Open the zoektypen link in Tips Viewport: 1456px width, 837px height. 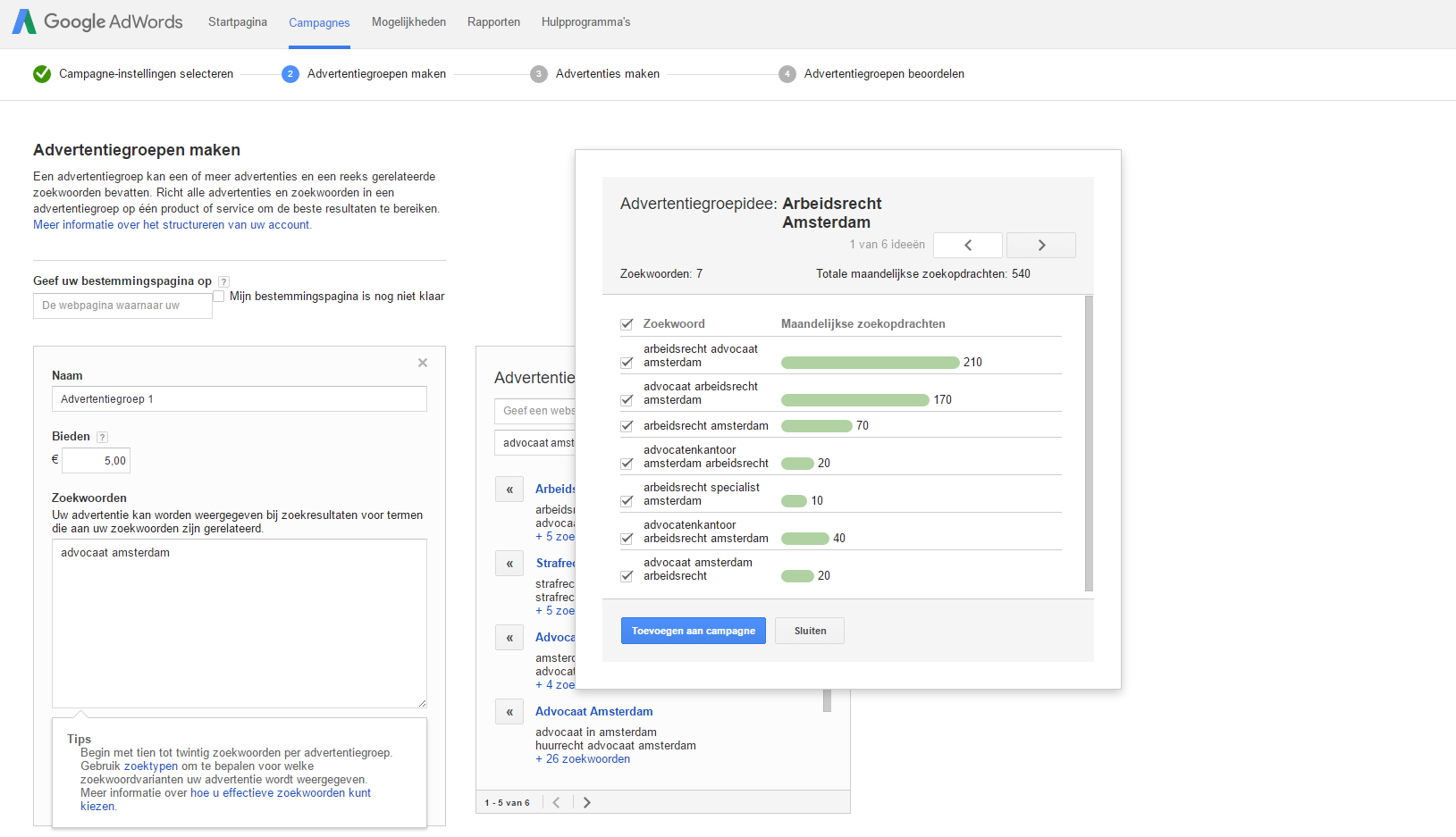tap(151, 766)
